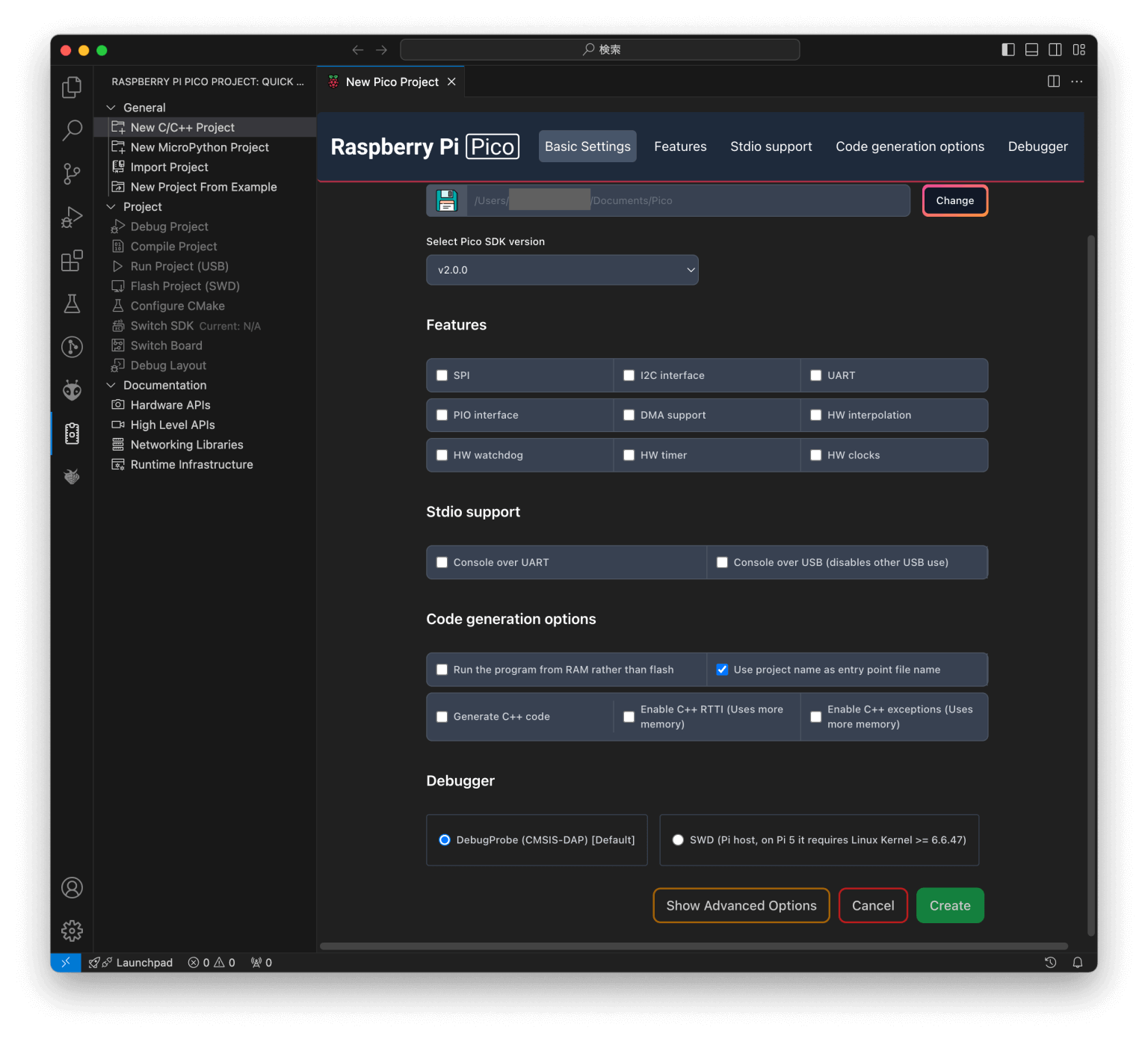This screenshot has width=1148, height=1039.
Task: Open the Testing flask icon
Action: (x=72, y=303)
